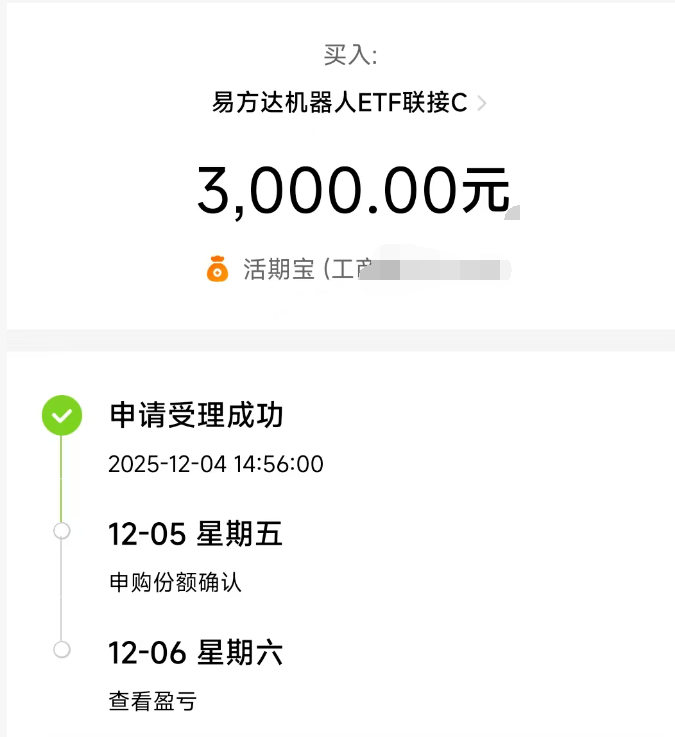Tap the 申请受理成功 status heading
The image size is (675, 737).
coord(196,415)
